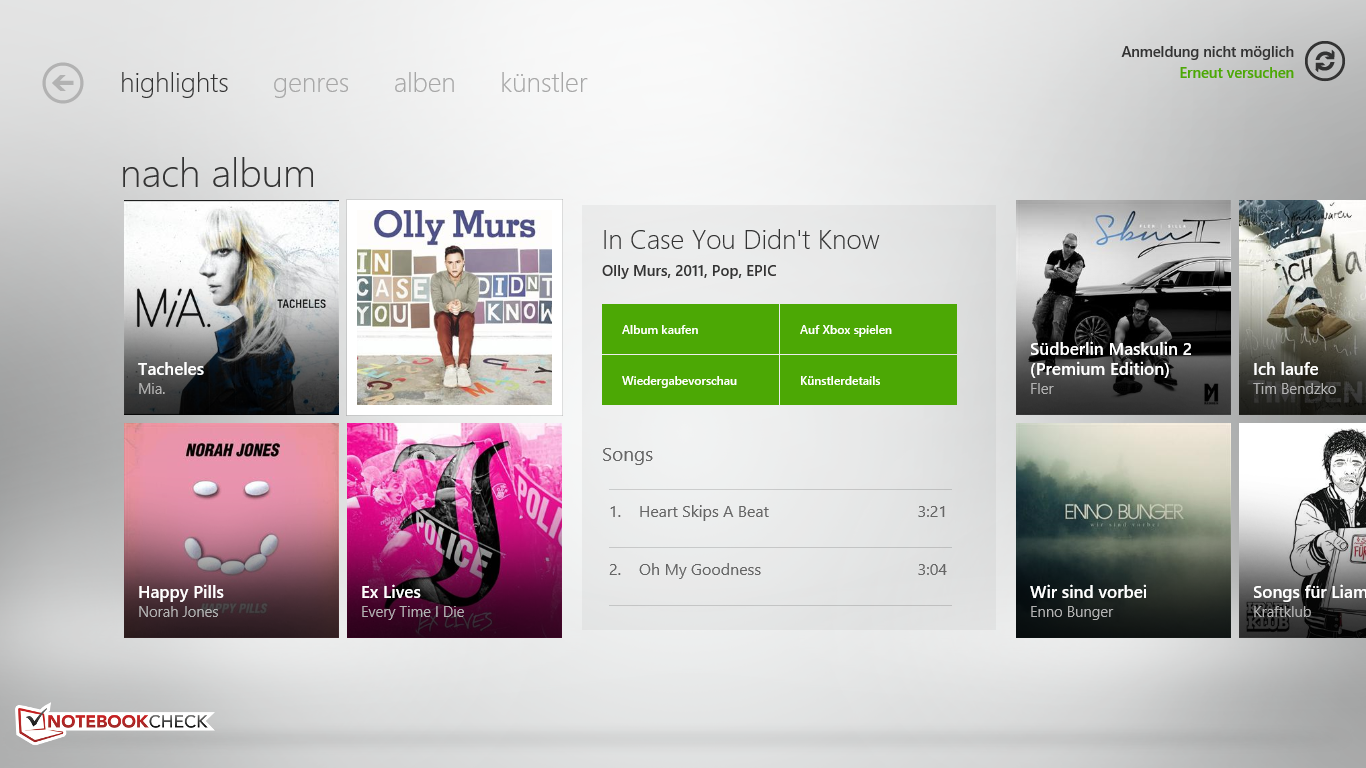This screenshot has width=1366, height=768.
Task: Click the back arrow icon
Action: [63, 83]
